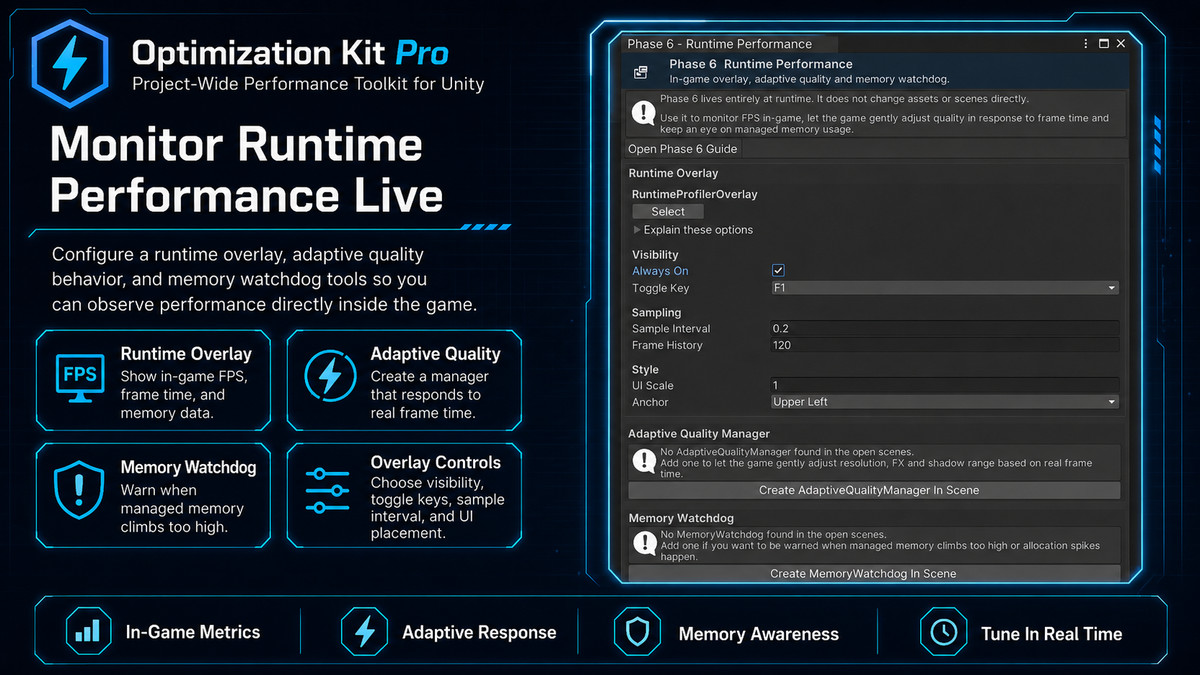This screenshot has height=675, width=1200.
Task: Click the shield icon beside Memory Awareness
Action: pyautogui.click(x=637, y=632)
